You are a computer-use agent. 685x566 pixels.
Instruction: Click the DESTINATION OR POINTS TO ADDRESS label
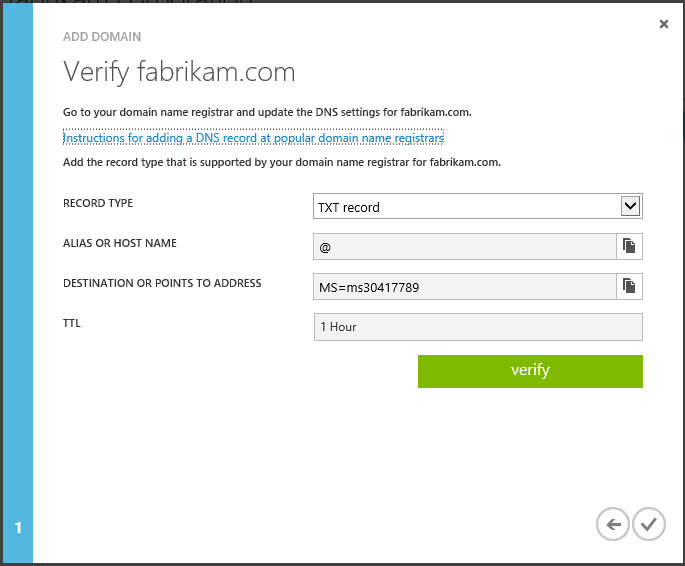point(162,284)
